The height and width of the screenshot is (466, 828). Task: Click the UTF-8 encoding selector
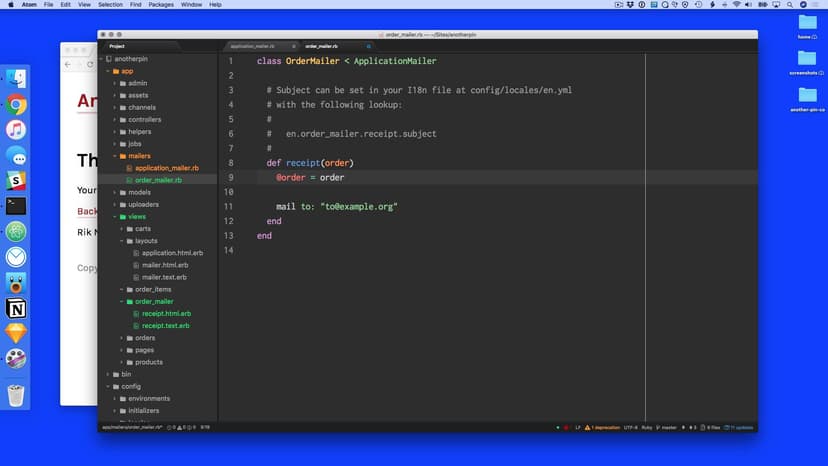tap(630, 427)
